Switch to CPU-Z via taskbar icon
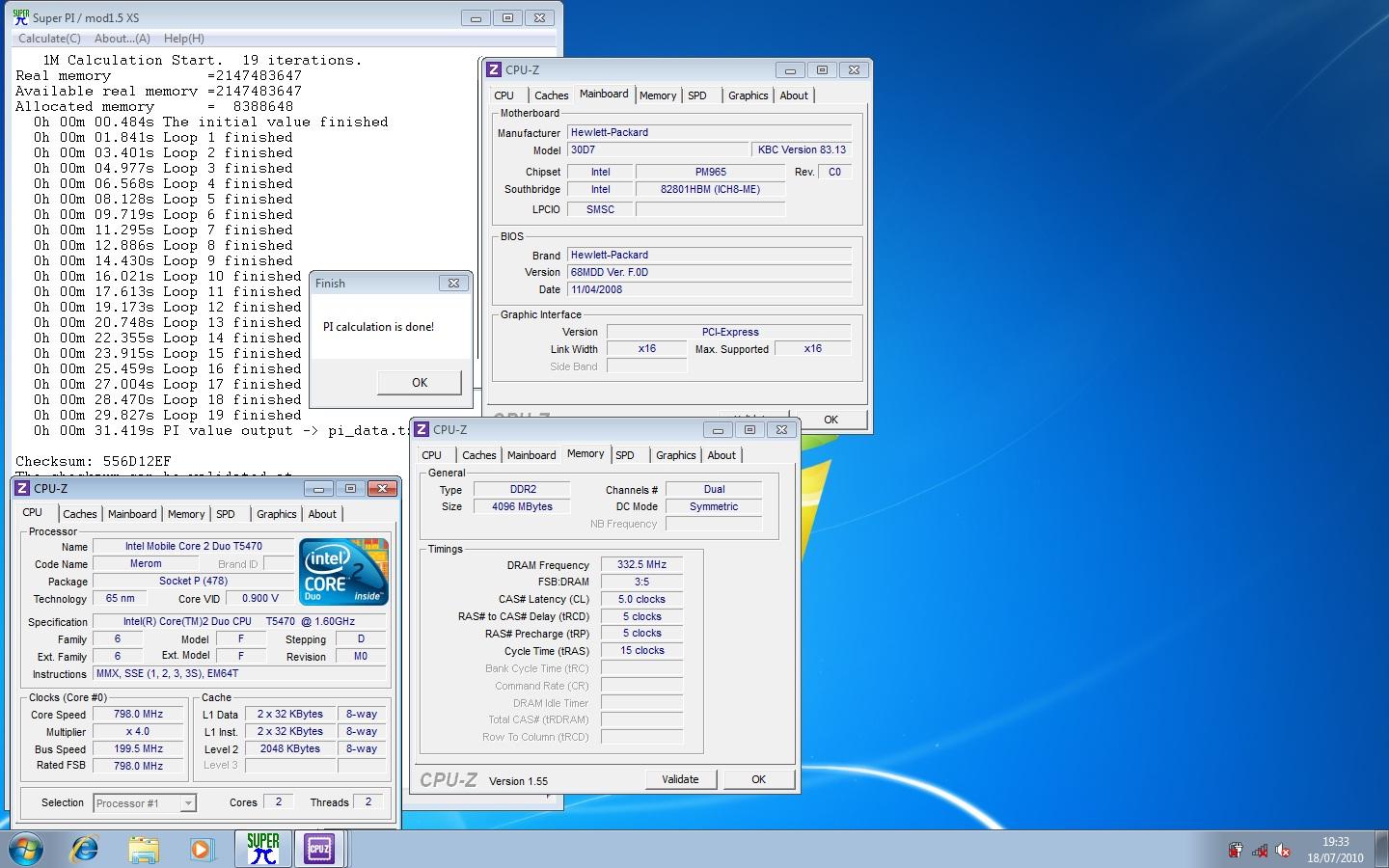The image size is (1389, 868). (319, 849)
